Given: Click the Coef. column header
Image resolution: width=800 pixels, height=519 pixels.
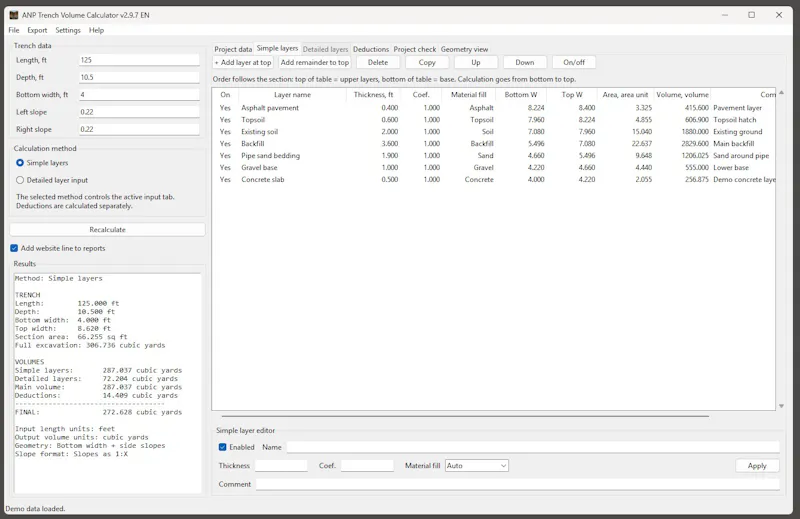Looking at the screenshot, I should pyautogui.click(x=421, y=94).
